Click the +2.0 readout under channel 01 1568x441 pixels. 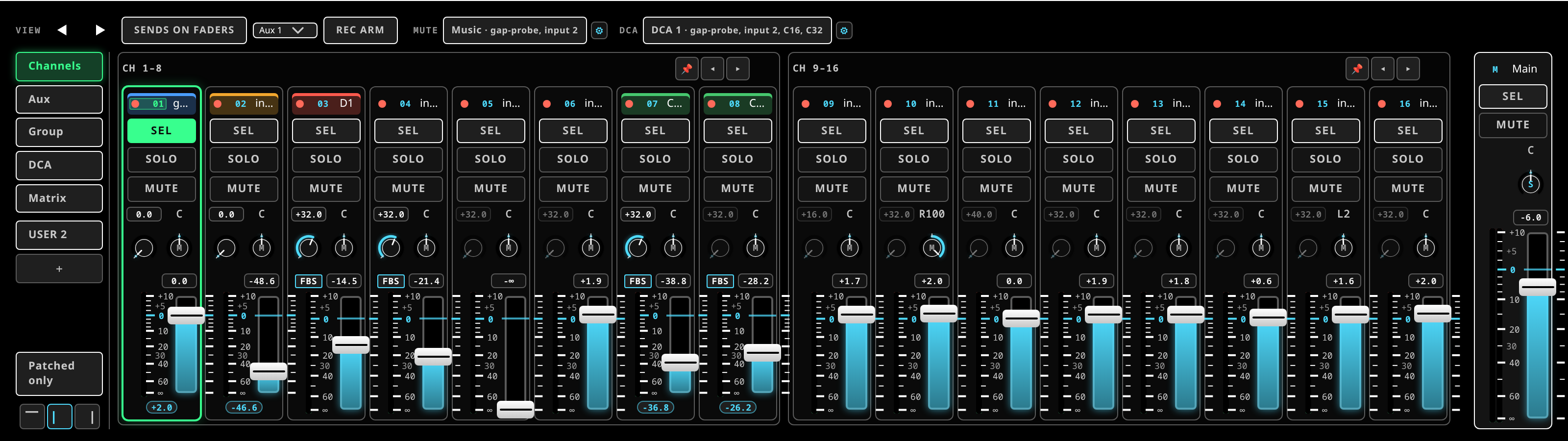pos(161,408)
